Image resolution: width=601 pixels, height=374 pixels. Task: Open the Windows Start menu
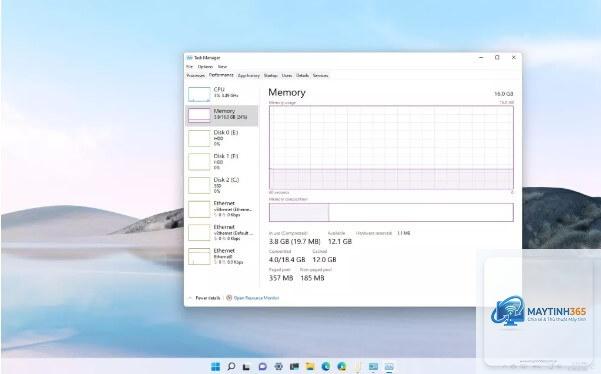click(x=215, y=367)
